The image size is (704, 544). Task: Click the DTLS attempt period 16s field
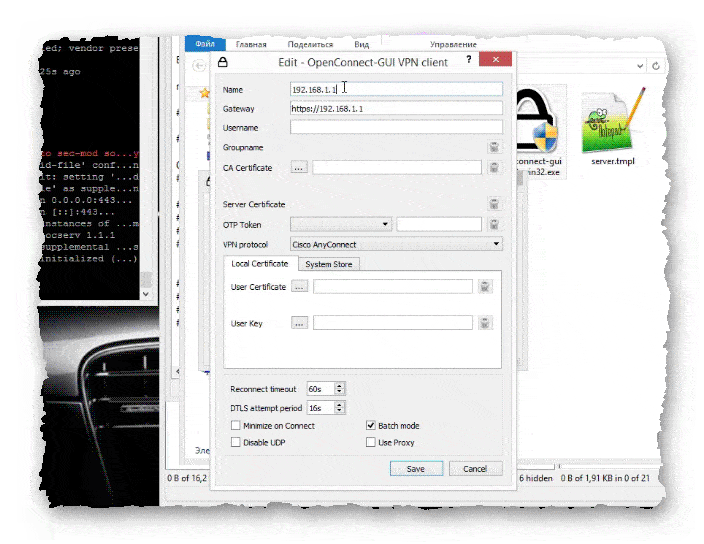[321, 408]
